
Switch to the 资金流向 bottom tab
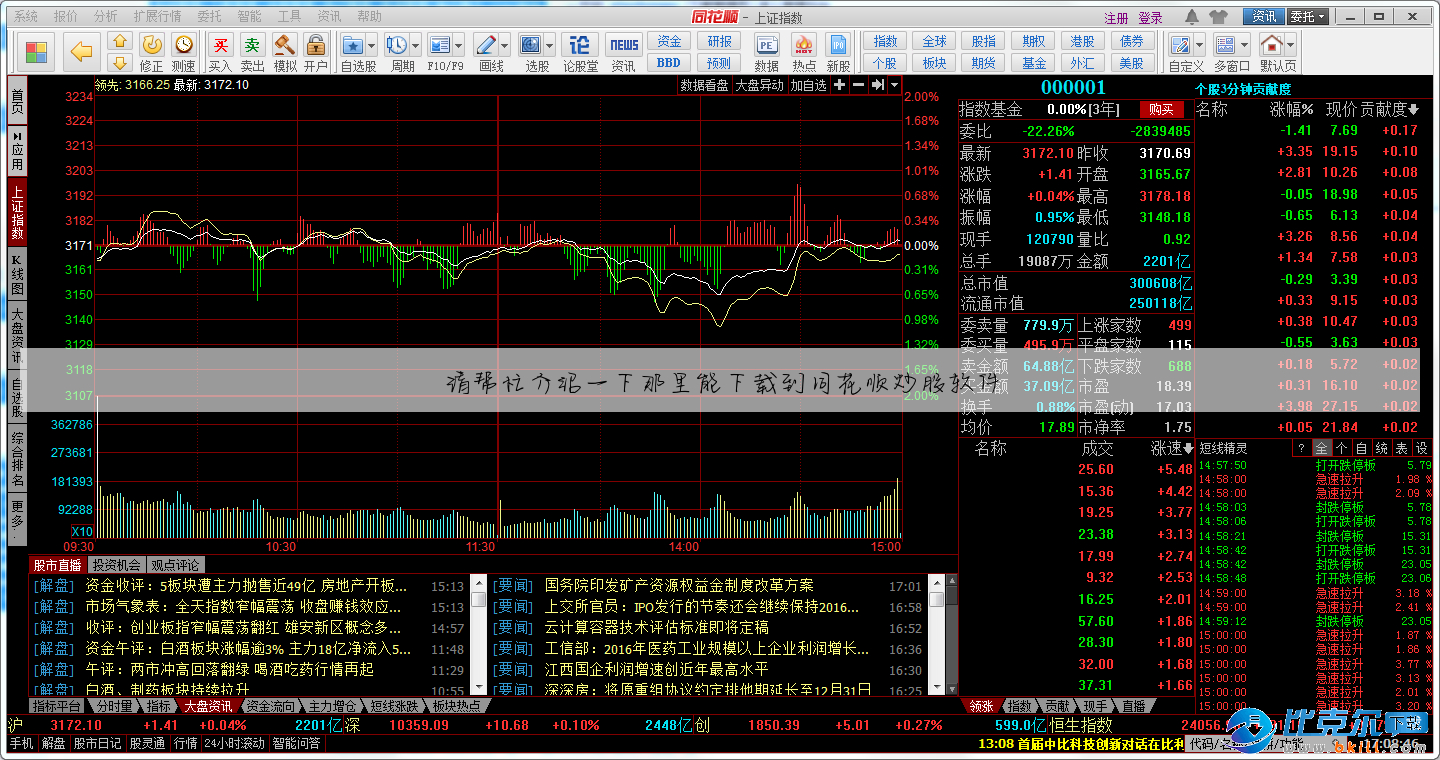271,706
